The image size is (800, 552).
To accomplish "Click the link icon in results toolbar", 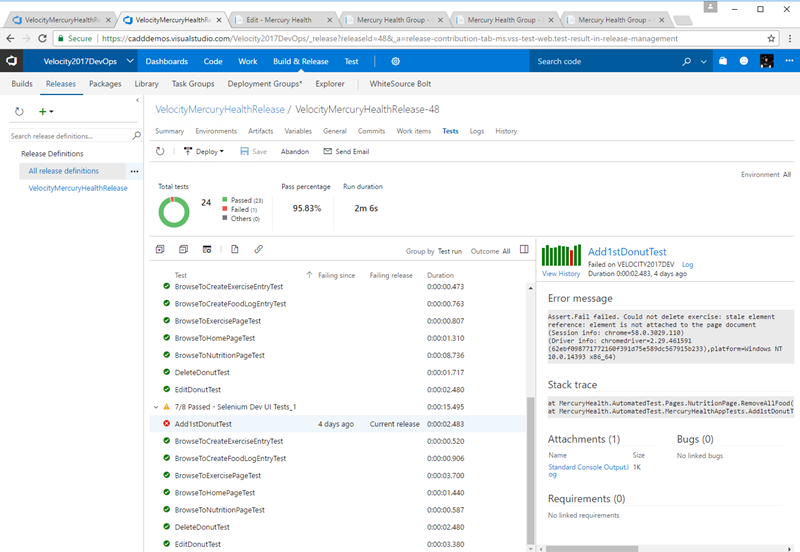I will click(x=259, y=249).
